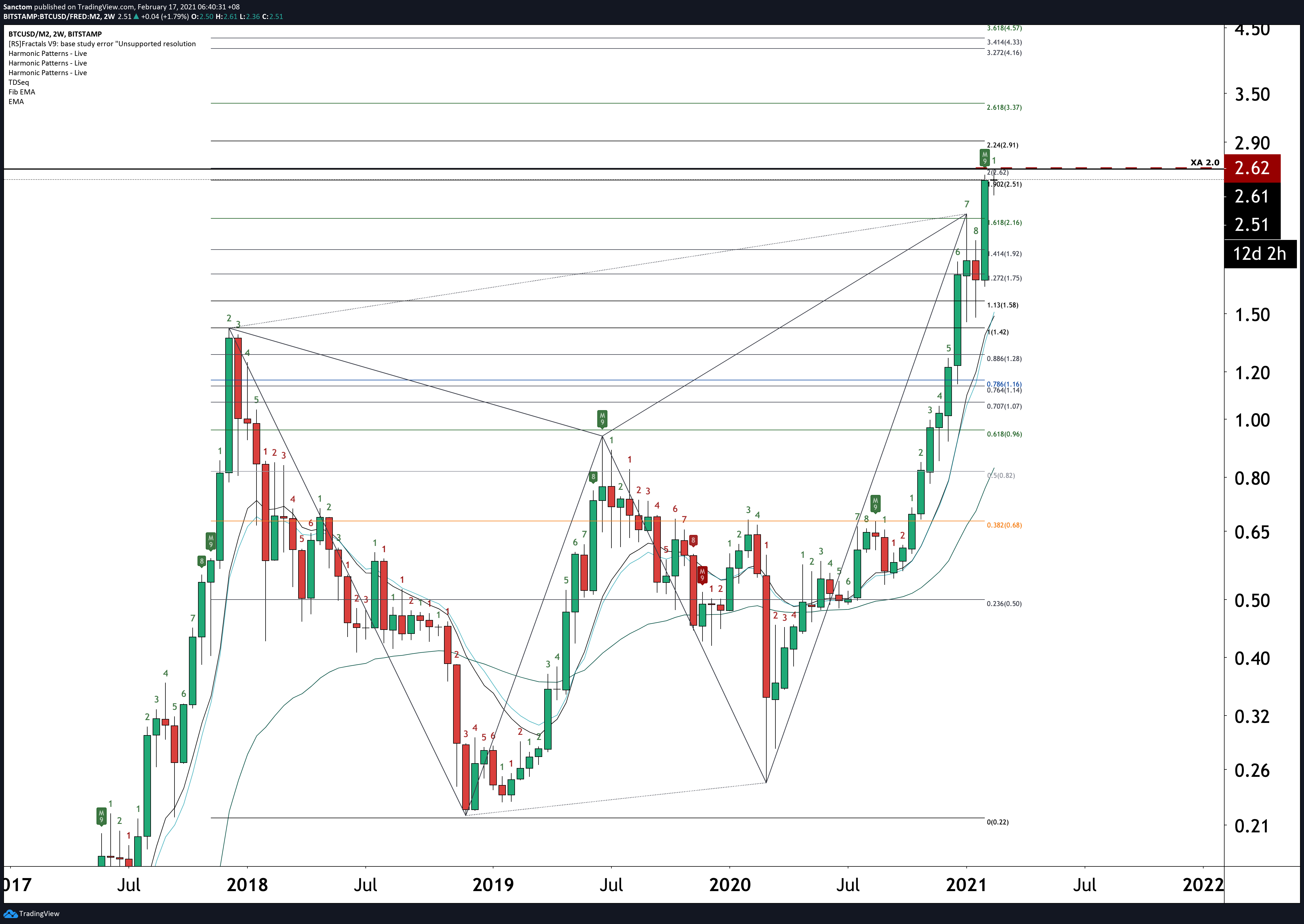Select the 2.618(3.37) Fibonacci level label

1004,107
